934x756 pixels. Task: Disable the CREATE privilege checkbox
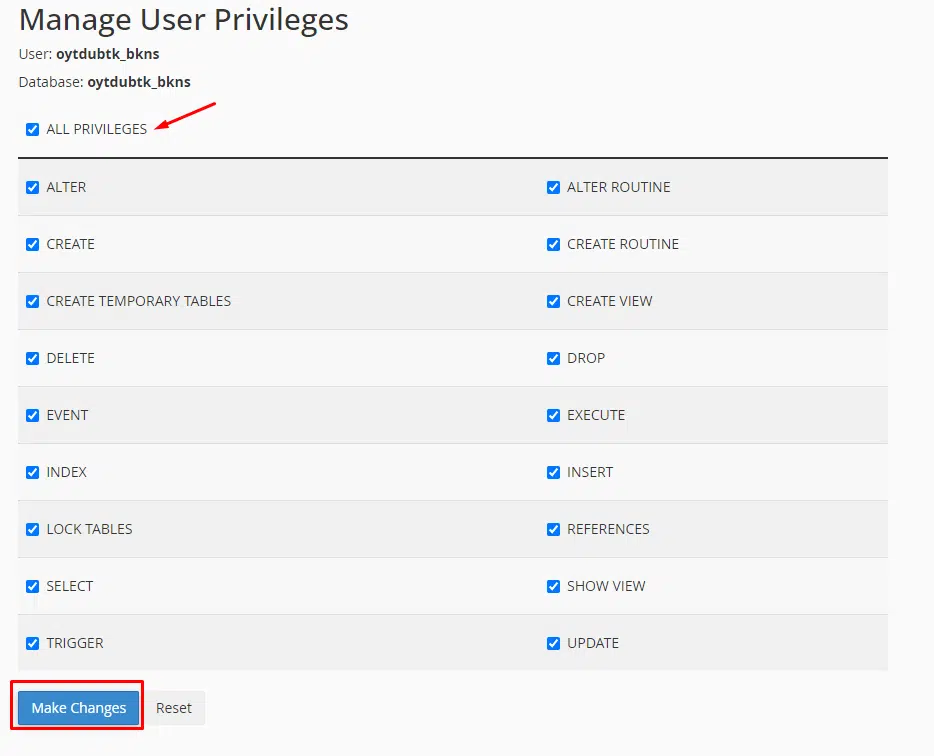[x=33, y=244]
